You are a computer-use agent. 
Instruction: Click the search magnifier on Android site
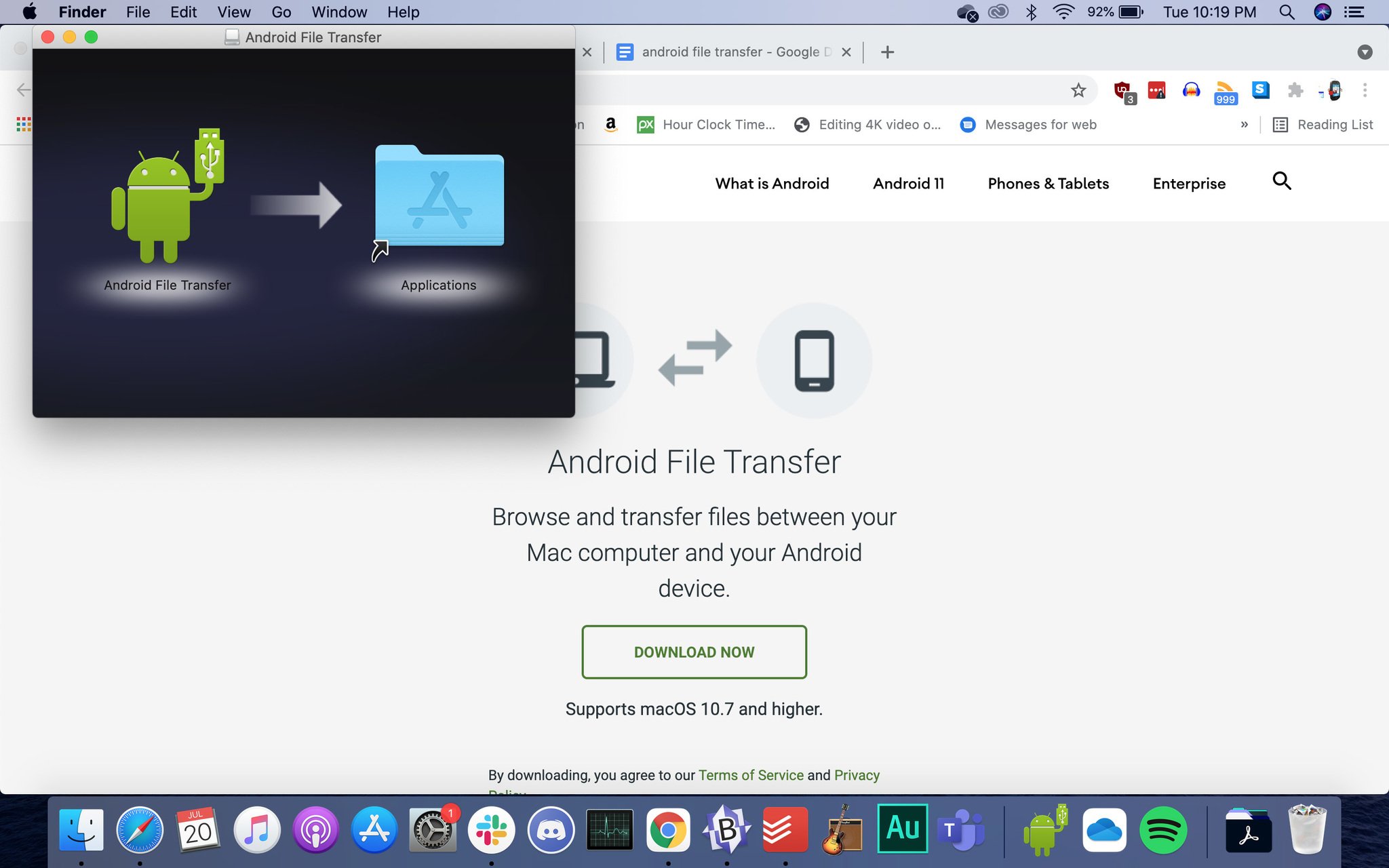click(1281, 181)
